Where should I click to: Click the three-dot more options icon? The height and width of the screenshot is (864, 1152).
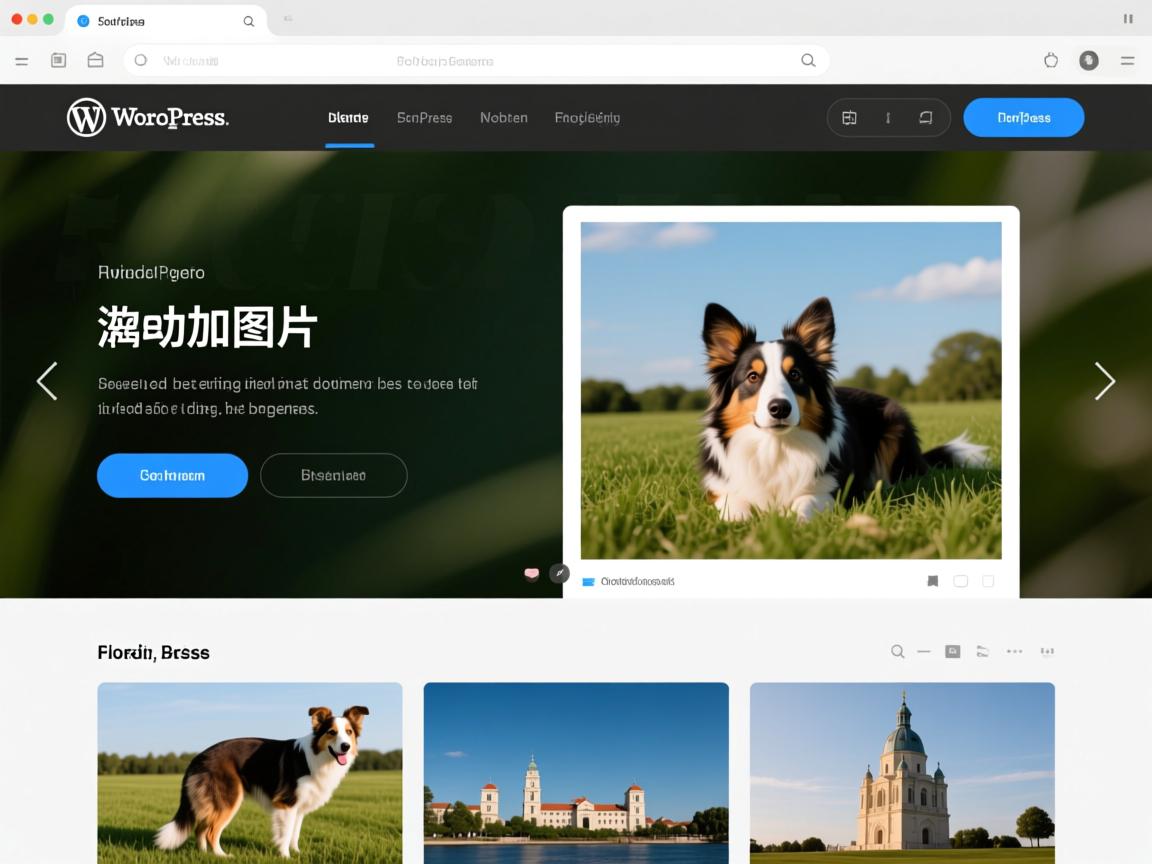pos(1014,651)
